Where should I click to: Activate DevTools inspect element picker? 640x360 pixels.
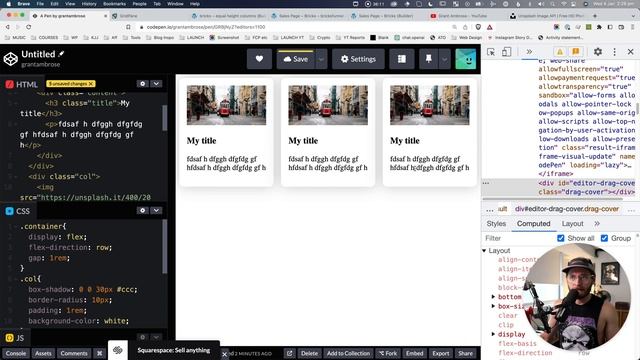pos(491,52)
